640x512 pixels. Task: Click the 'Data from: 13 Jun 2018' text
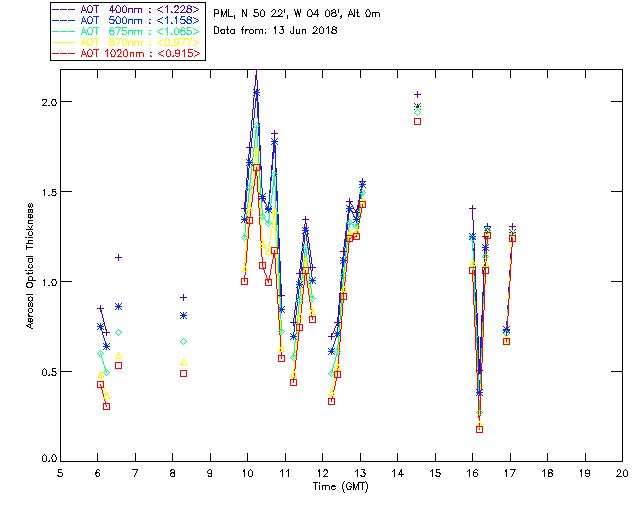click(276, 30)
